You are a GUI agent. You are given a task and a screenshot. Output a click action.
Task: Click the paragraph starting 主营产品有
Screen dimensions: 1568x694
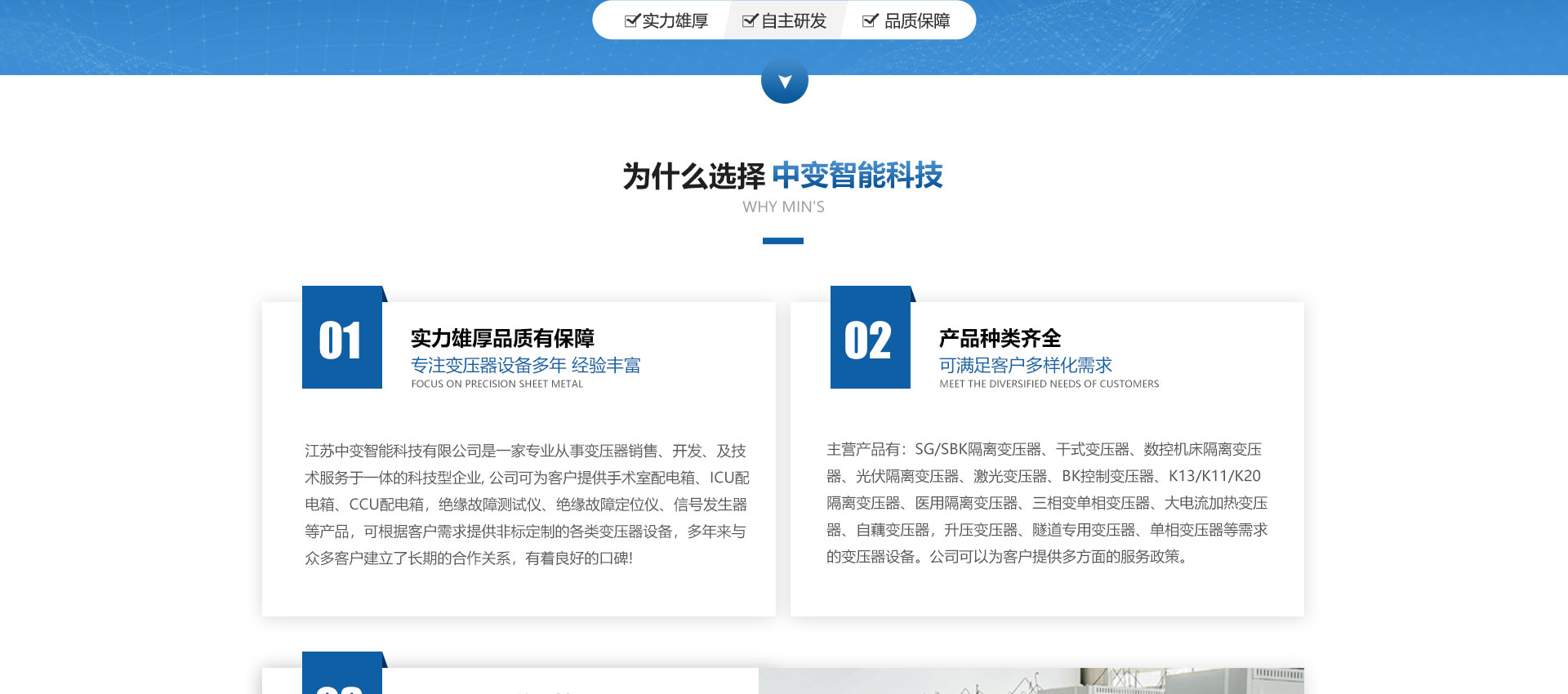(1047, 503)
